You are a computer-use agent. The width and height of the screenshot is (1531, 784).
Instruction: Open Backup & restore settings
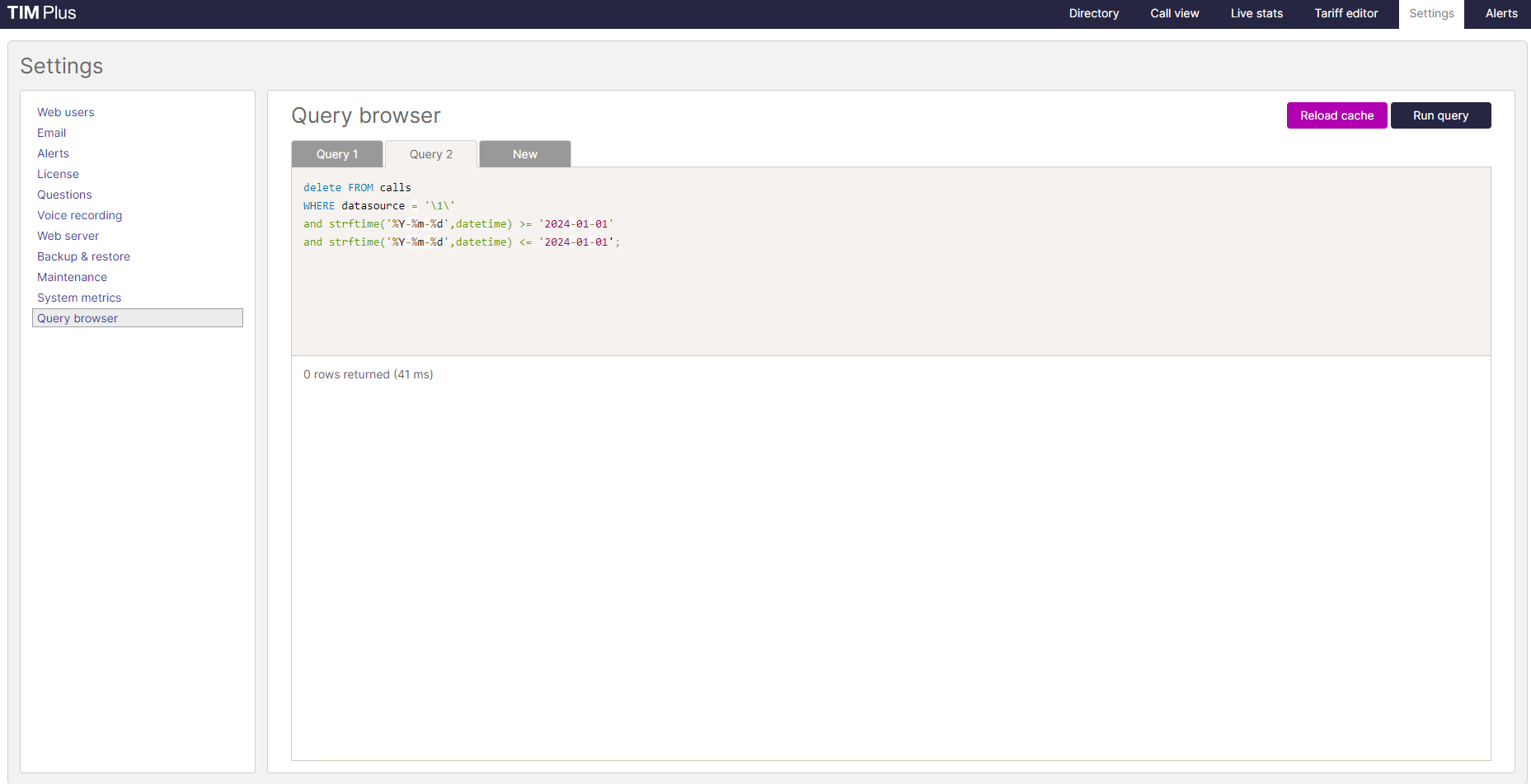pyautogui.click(x=83, y=256)
